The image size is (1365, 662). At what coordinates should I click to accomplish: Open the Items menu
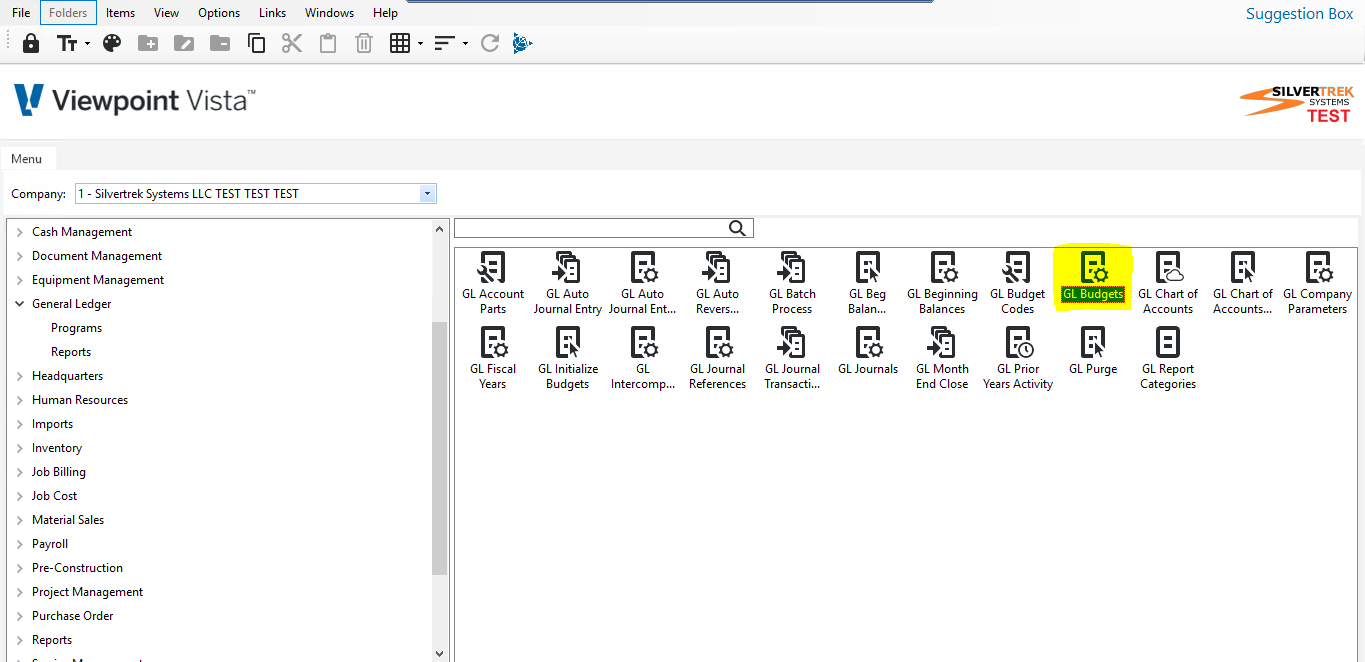121,13
